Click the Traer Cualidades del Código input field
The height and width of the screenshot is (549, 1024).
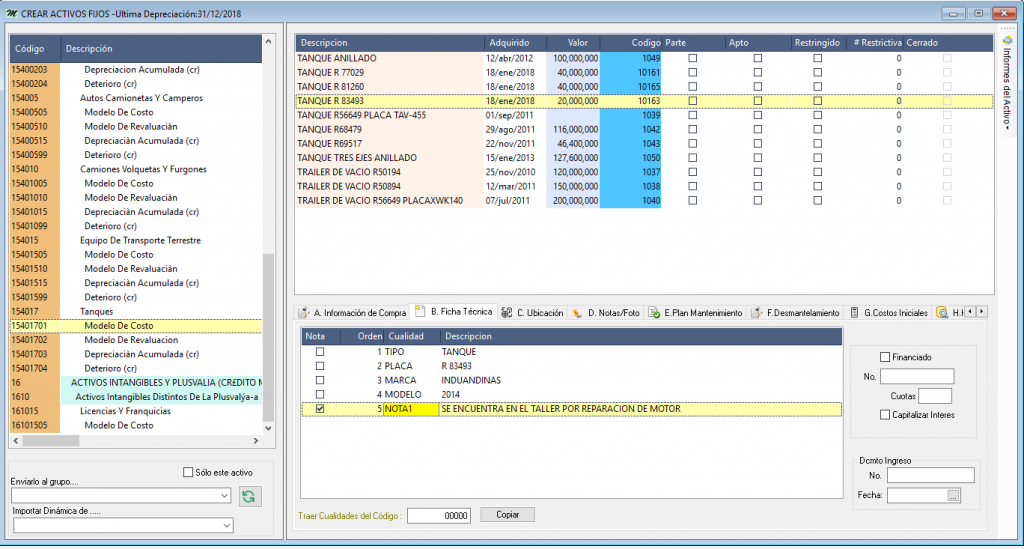[x=438, y=515]
